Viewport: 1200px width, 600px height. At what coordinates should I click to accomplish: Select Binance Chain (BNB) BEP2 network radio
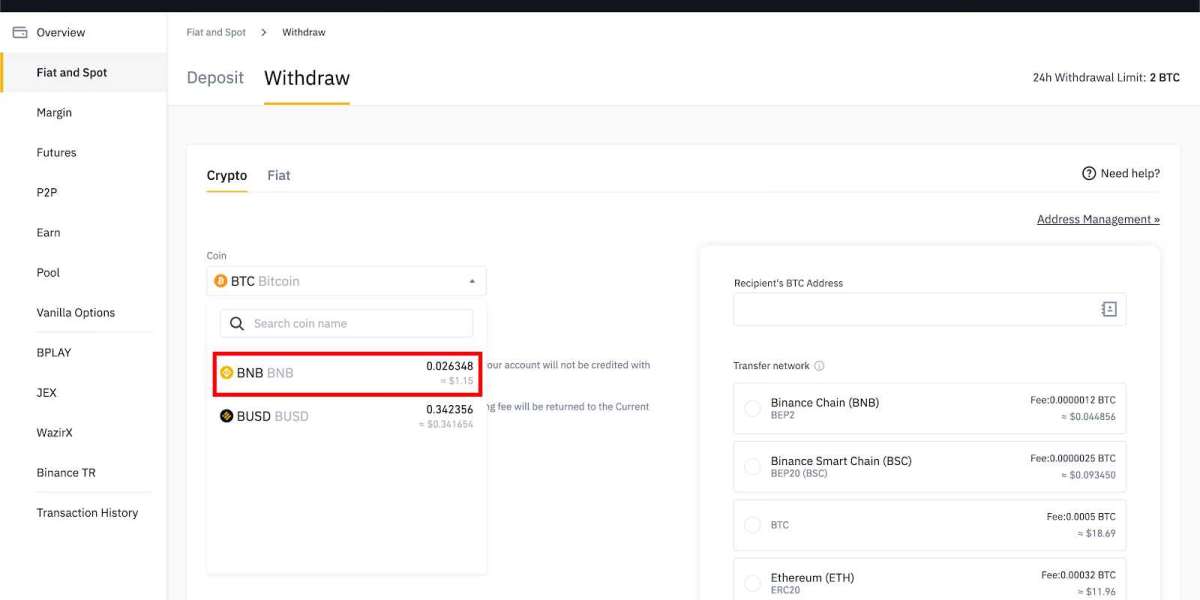tap(753, 409)
